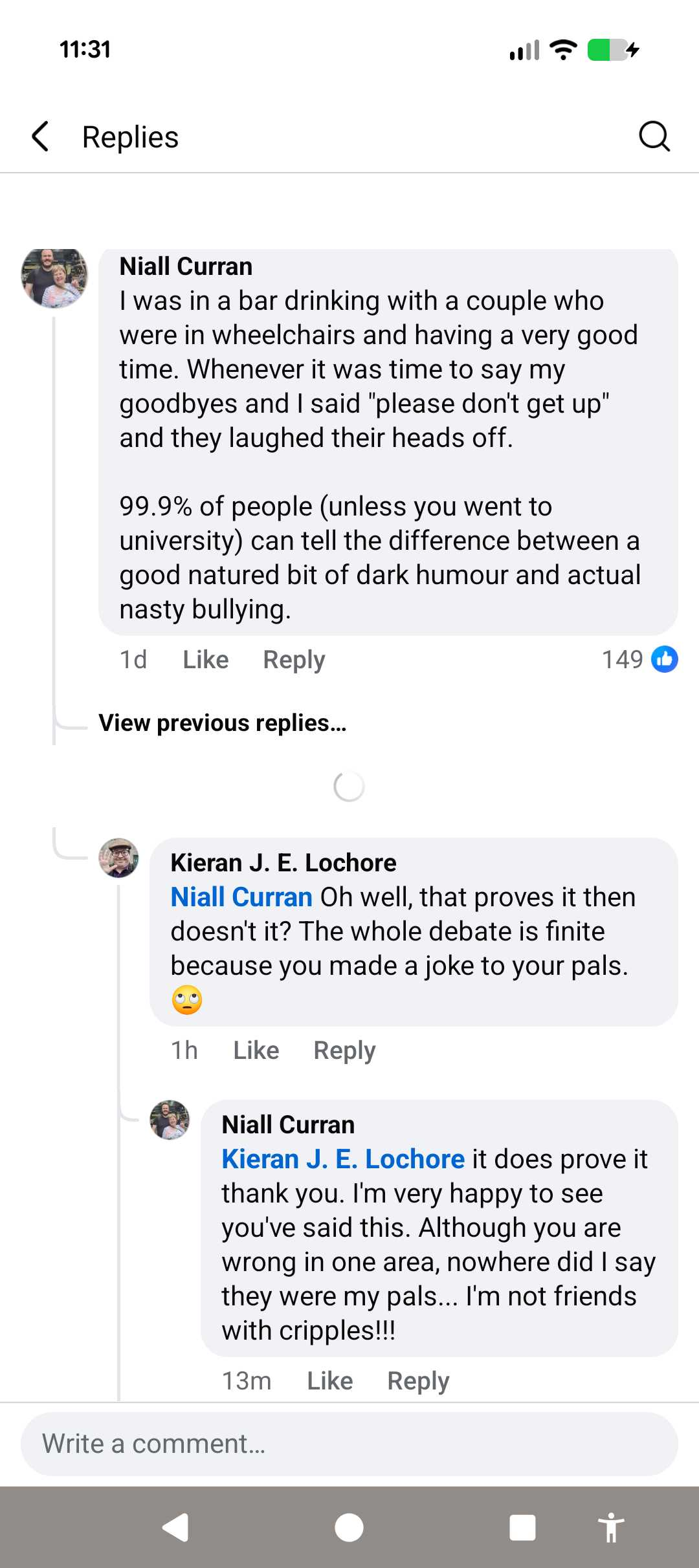The width and height of the screenshot is (699, 1568).
Task: Reply to Niall's 13m comment
Action: [x=418, y=1381]
